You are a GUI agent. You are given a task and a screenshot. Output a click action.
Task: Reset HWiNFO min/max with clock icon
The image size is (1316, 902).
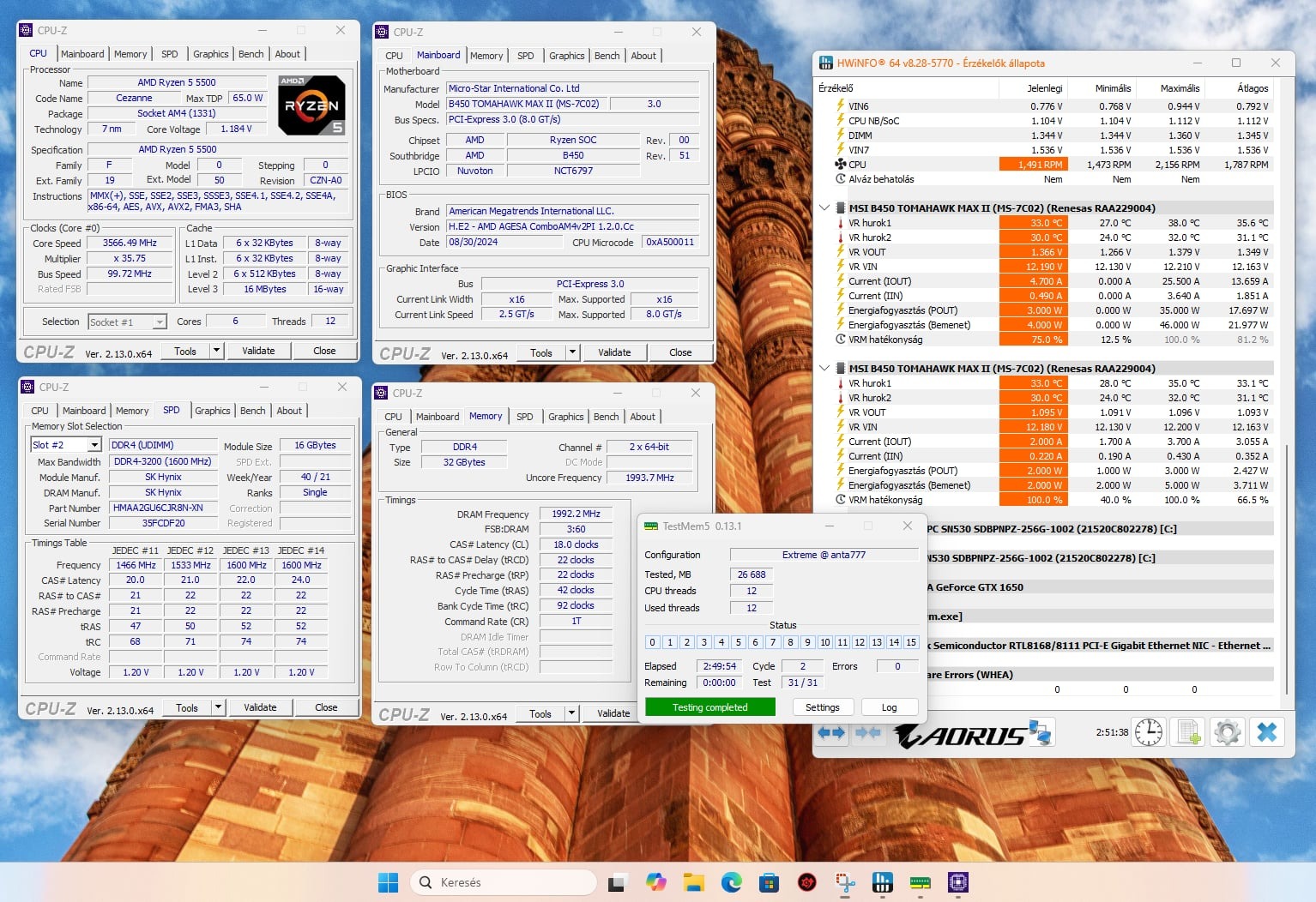click(1149, 732)
